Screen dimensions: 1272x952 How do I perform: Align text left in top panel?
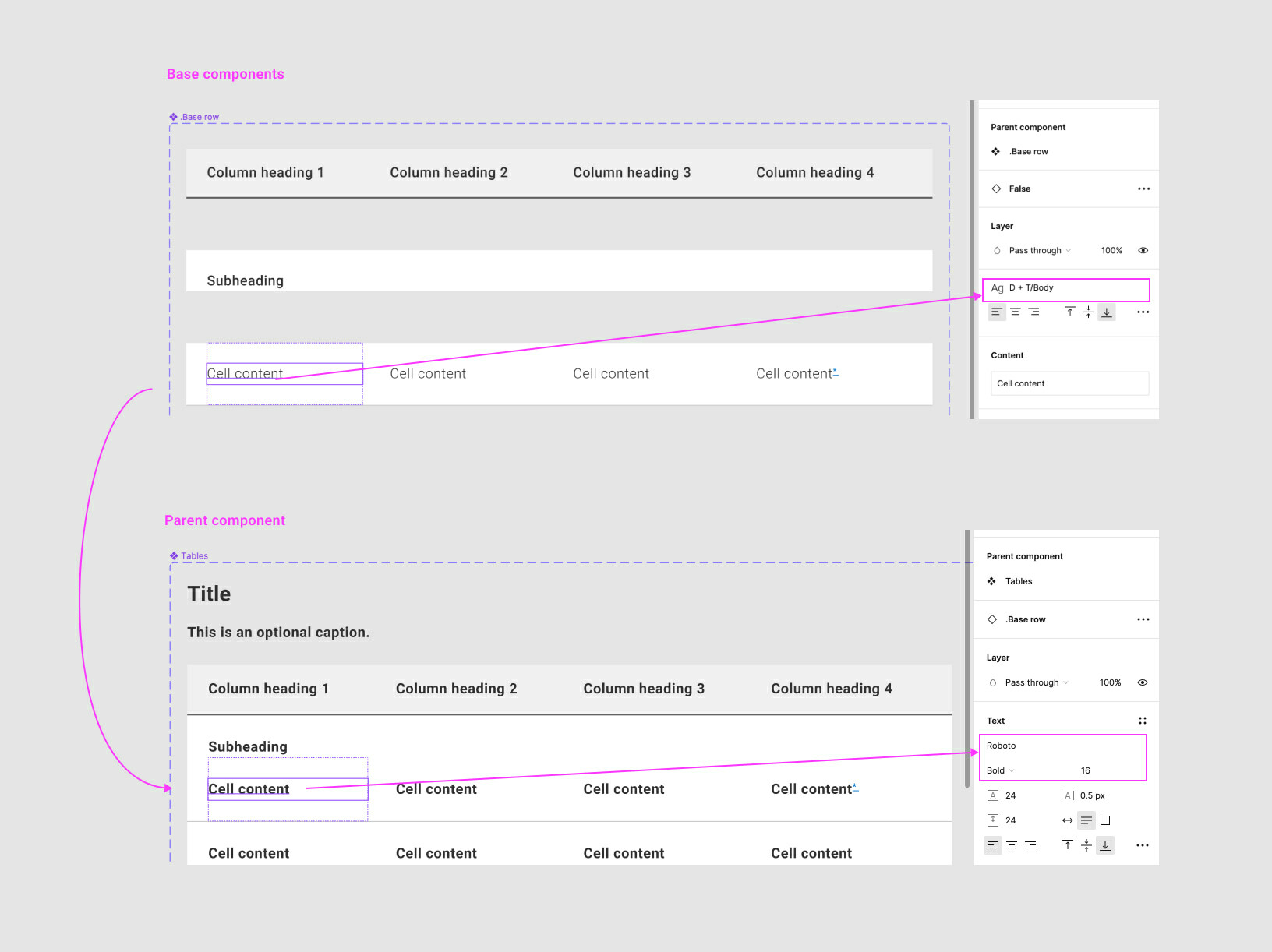click(997, 312)
